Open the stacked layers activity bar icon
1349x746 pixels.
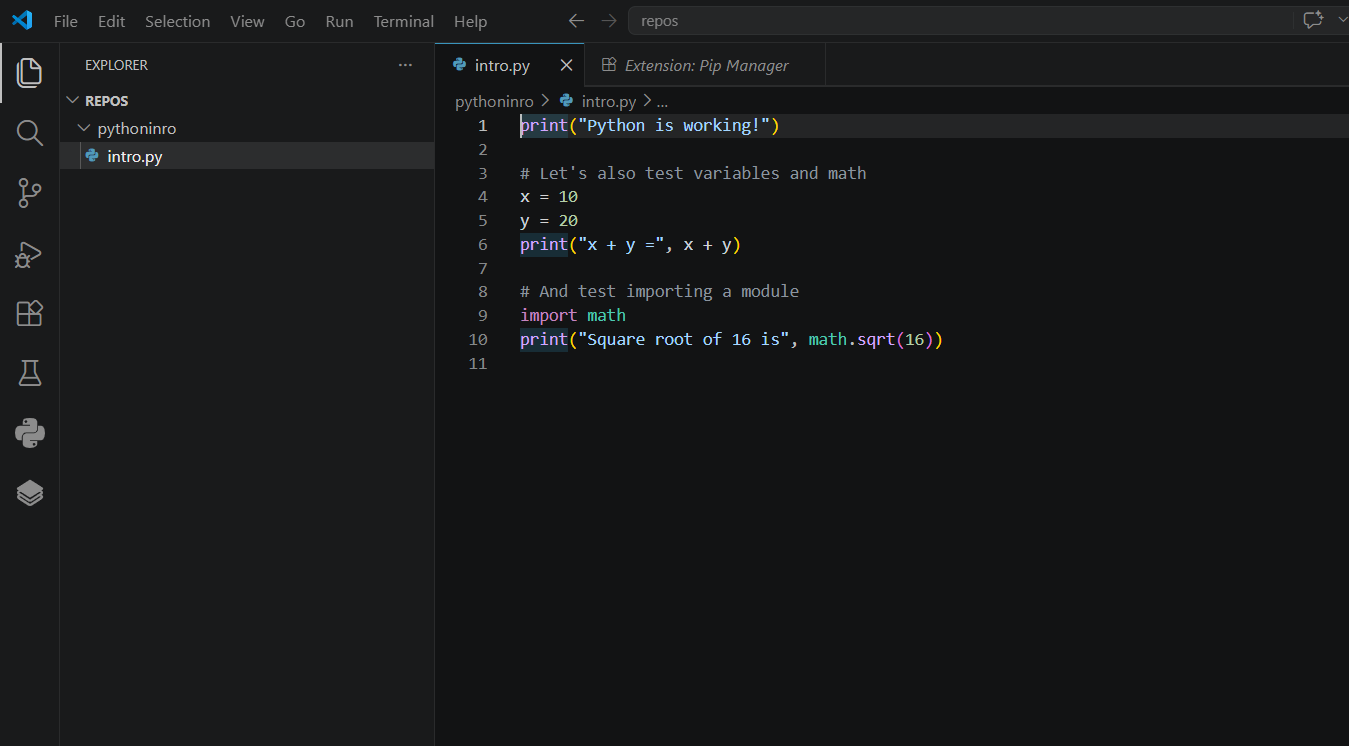30,493
